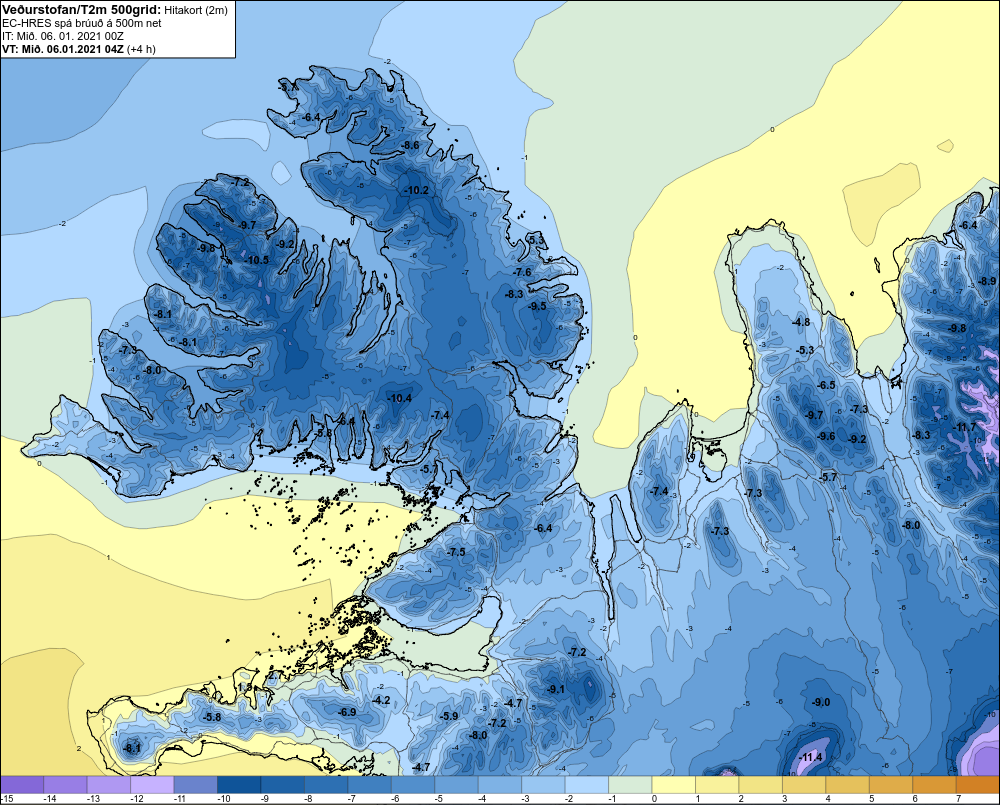Click the -5.9 temperature label
Screen dimensions: 1000x805
click(x=450, y=716)
